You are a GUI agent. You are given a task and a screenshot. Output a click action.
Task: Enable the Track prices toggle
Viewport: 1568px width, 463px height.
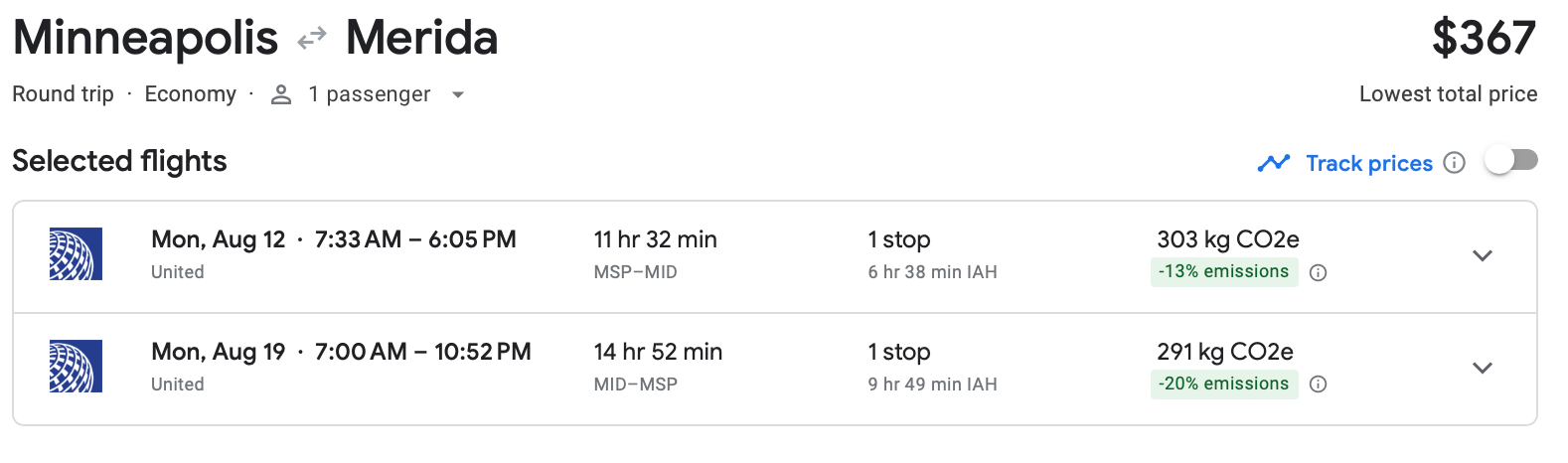[1510, 160]
